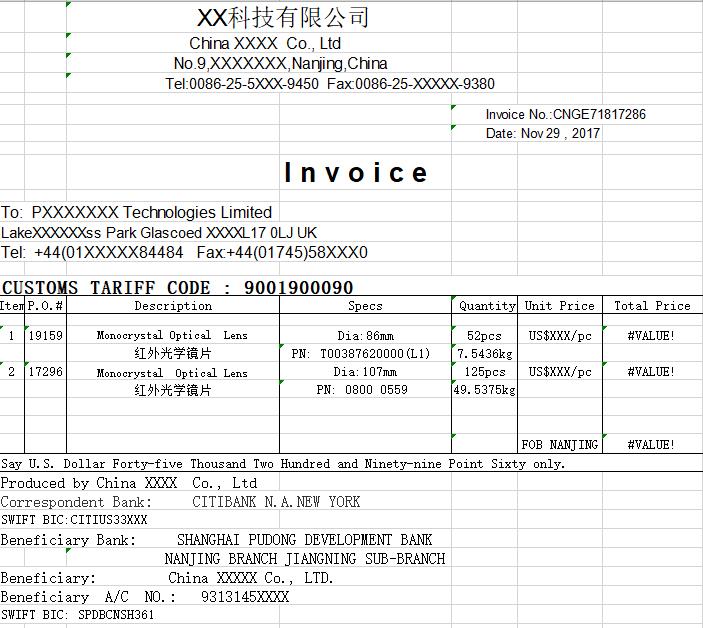Click the 'Item' column header
The height and width of the screenshot is (628, 703).
pyautogui.click(x=12, y=306)
